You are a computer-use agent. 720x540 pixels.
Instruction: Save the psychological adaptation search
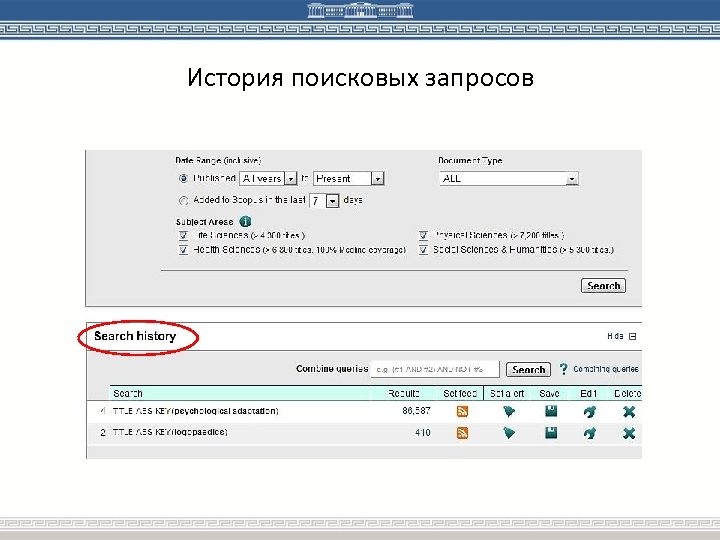tap(551, 411)
